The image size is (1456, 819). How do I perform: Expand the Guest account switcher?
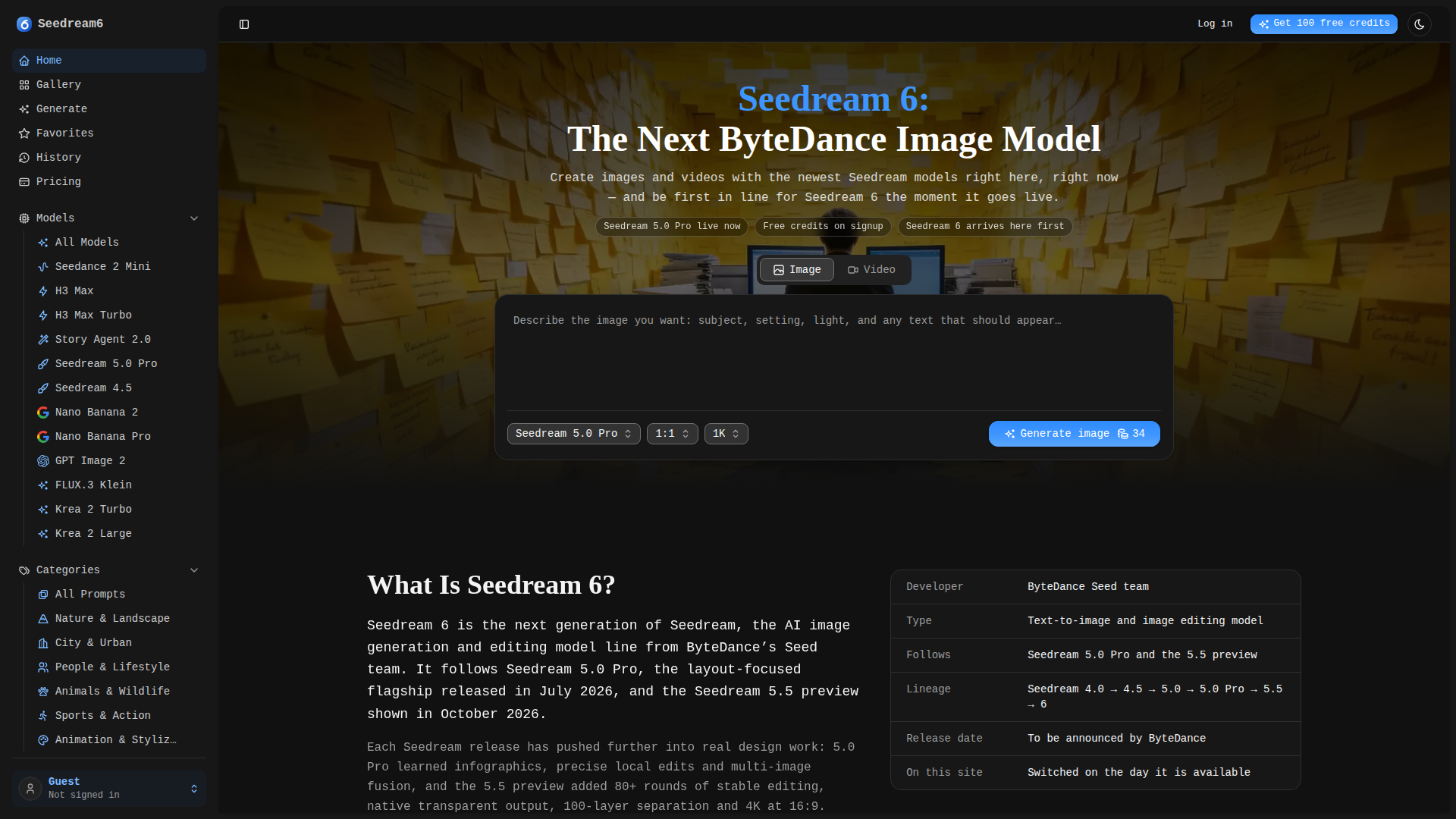(109, 789)
